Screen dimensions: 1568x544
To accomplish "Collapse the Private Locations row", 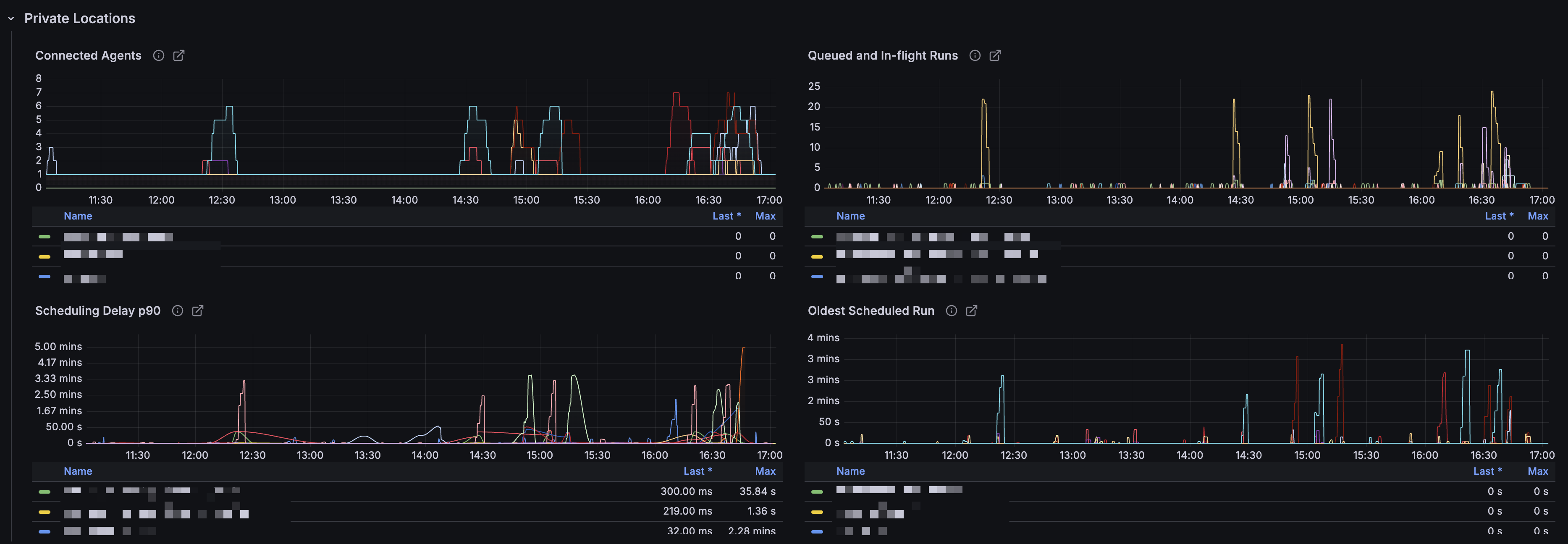I will [11, 19].
